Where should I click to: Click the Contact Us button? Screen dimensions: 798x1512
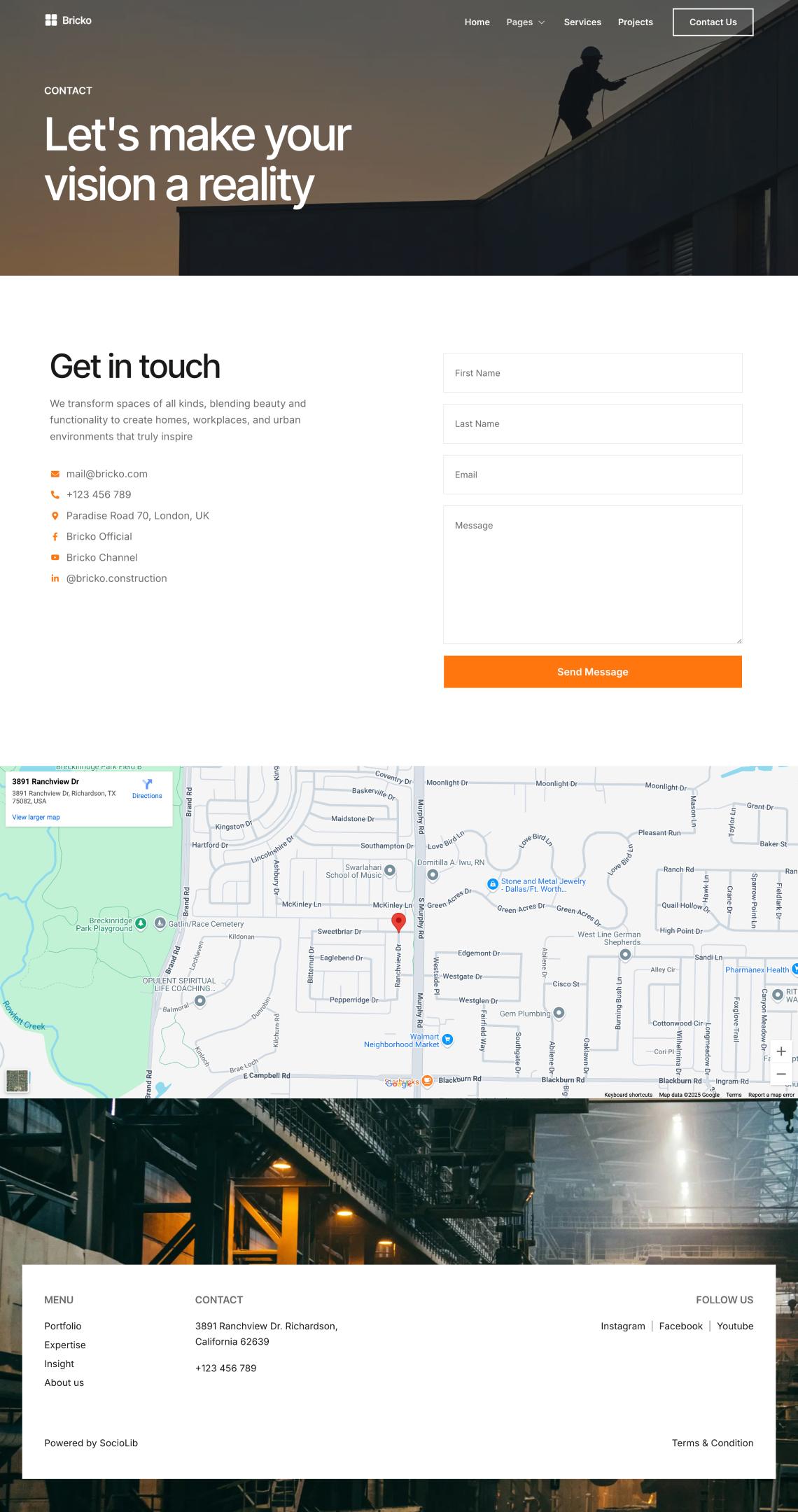click(x=713, y=22)
